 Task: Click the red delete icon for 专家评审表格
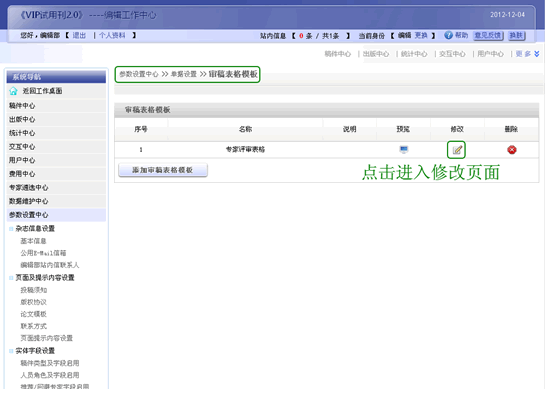click(x=511, y=150)
